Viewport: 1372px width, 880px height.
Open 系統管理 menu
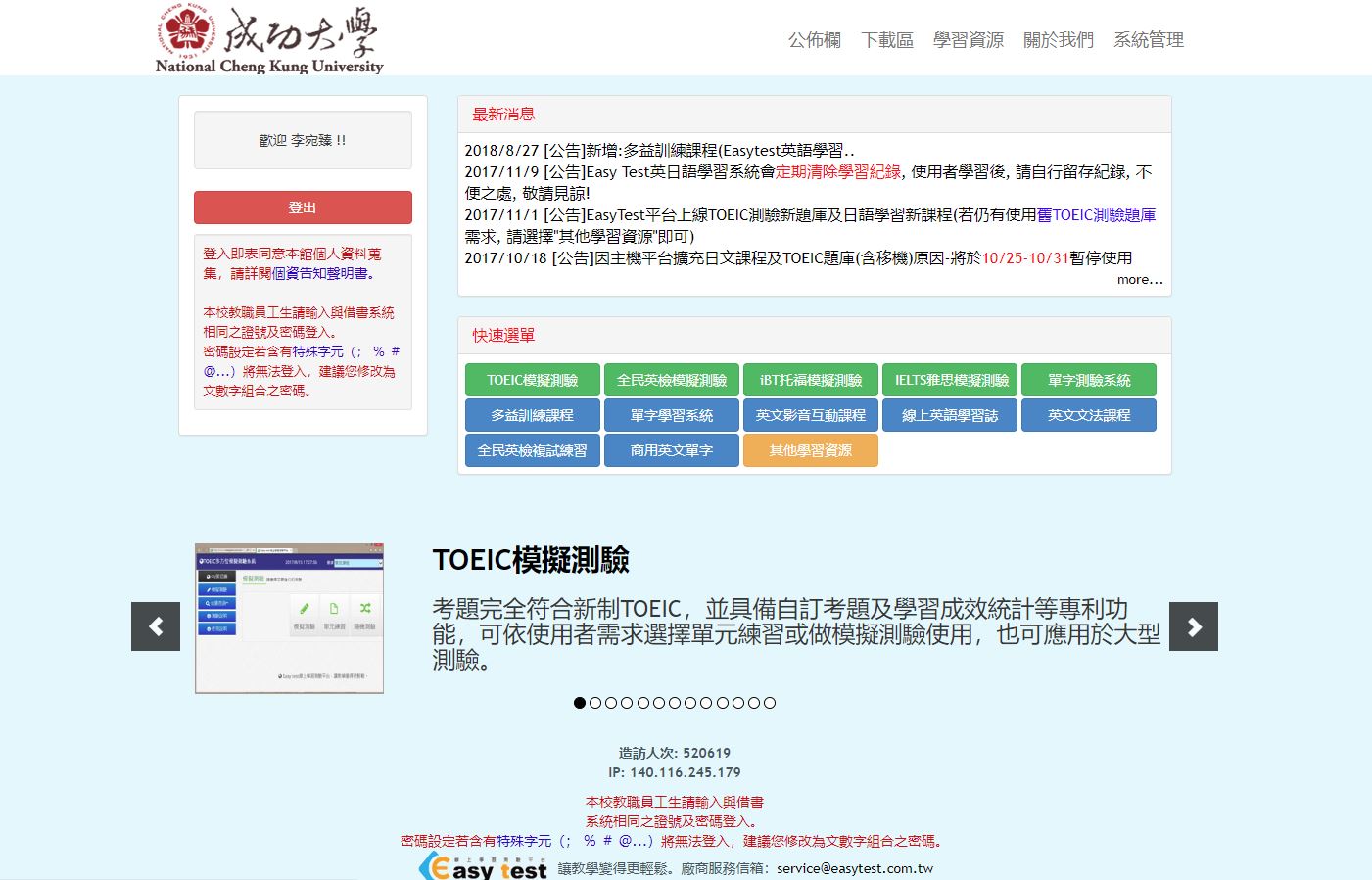(x=1149, y=40)
